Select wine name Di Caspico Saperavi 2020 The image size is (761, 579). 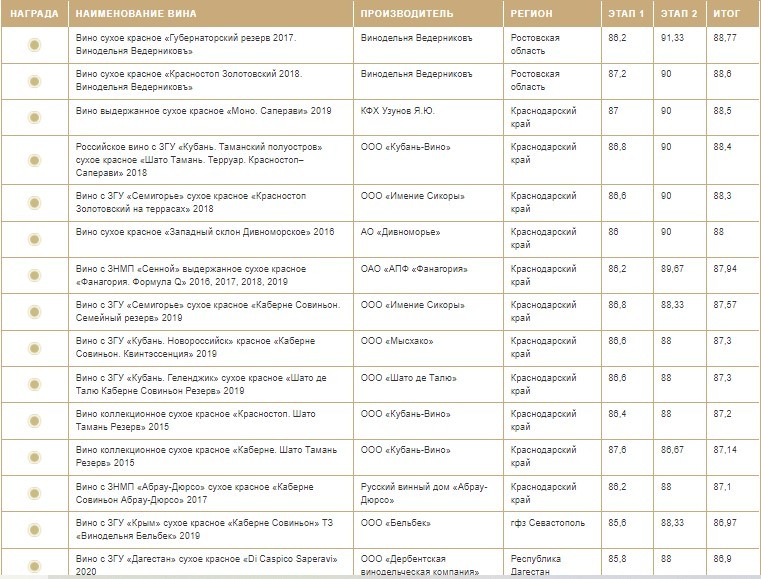tap(206, 565)
